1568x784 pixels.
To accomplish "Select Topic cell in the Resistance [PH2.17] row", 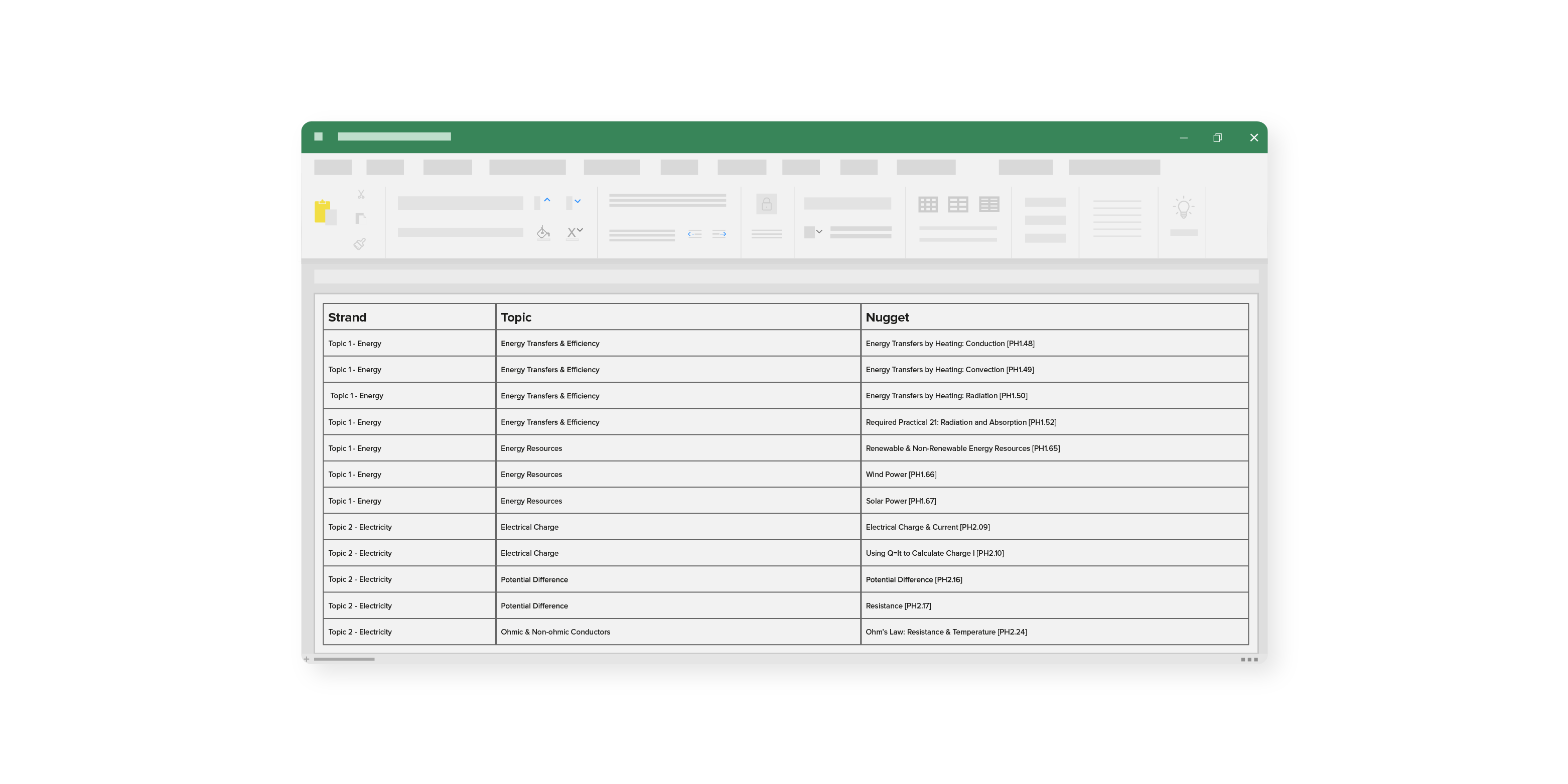I will [x=678, y=605].
